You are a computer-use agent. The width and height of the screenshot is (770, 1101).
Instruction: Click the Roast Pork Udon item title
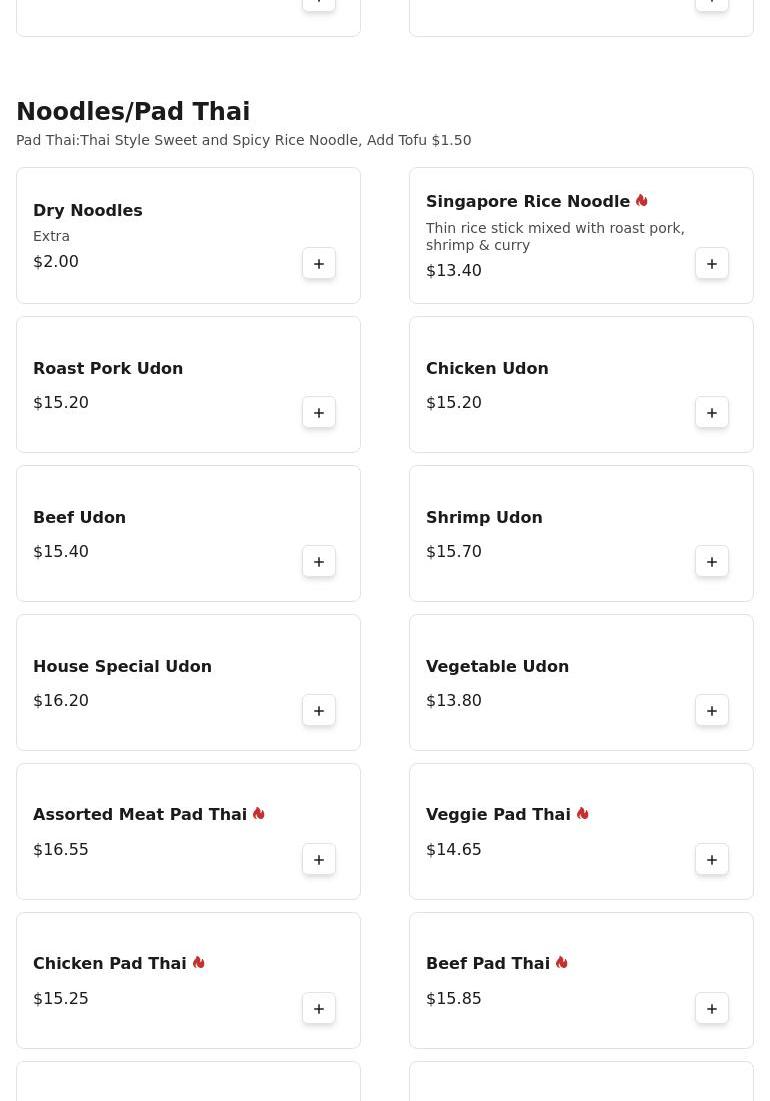pos(108,369)
